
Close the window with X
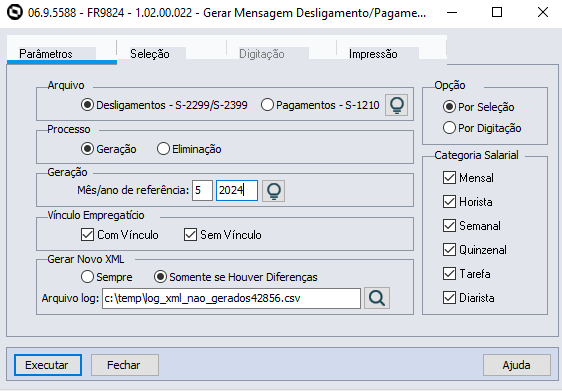click(x=543, y=13)
